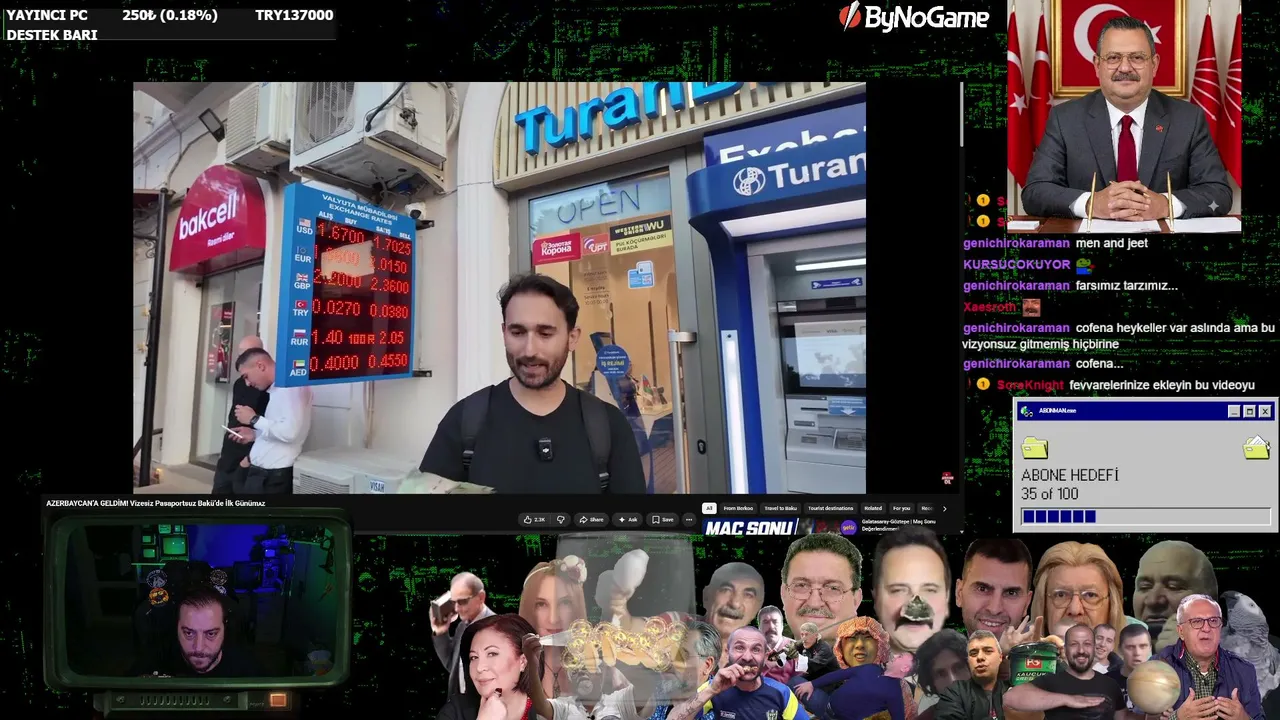This screenshot has height=720, width=1280.
Task: Click 'fevvarelerinize ekleyin bu videoyu' chat message
Action: pyautogui.click(x=1162, y=385)
